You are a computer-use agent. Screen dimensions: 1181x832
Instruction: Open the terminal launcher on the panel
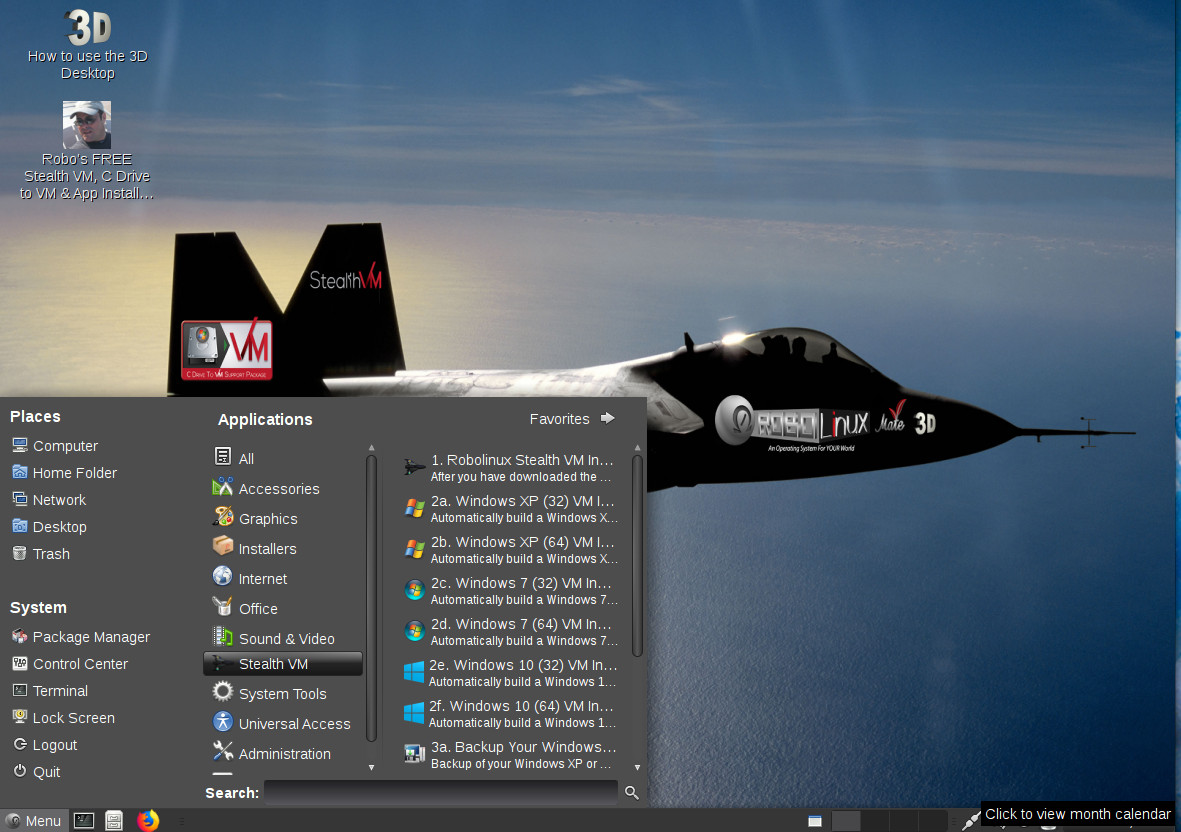coord(84,821)
